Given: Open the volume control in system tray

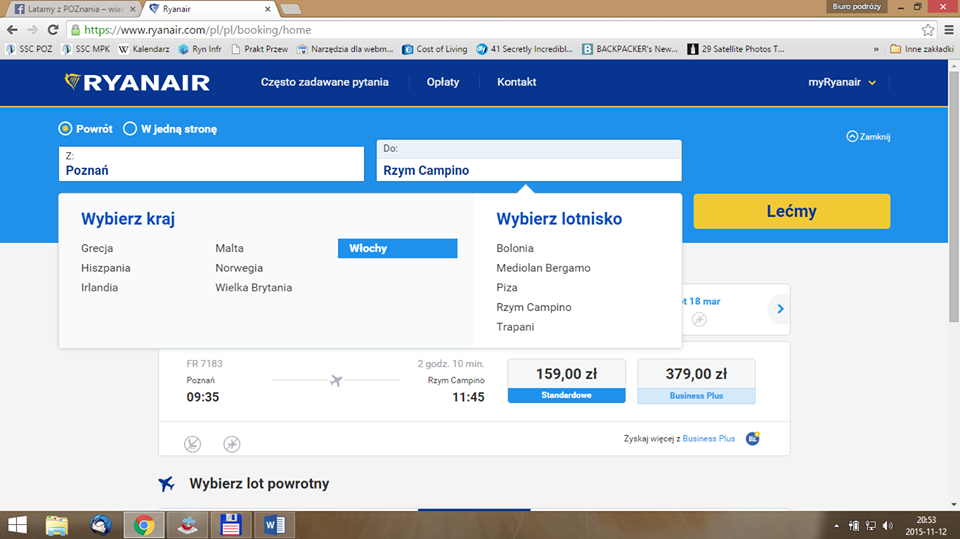Looking at the screenshot, I should [888, 526].
